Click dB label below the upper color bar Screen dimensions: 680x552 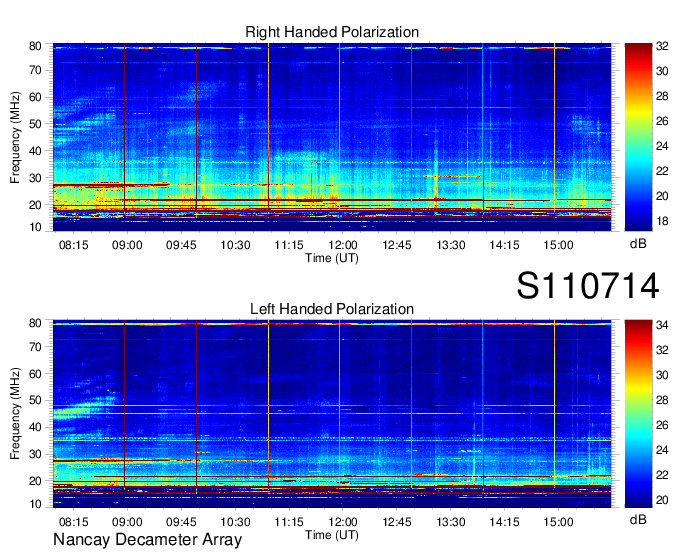pyautogui.click(x=638, y=244)
